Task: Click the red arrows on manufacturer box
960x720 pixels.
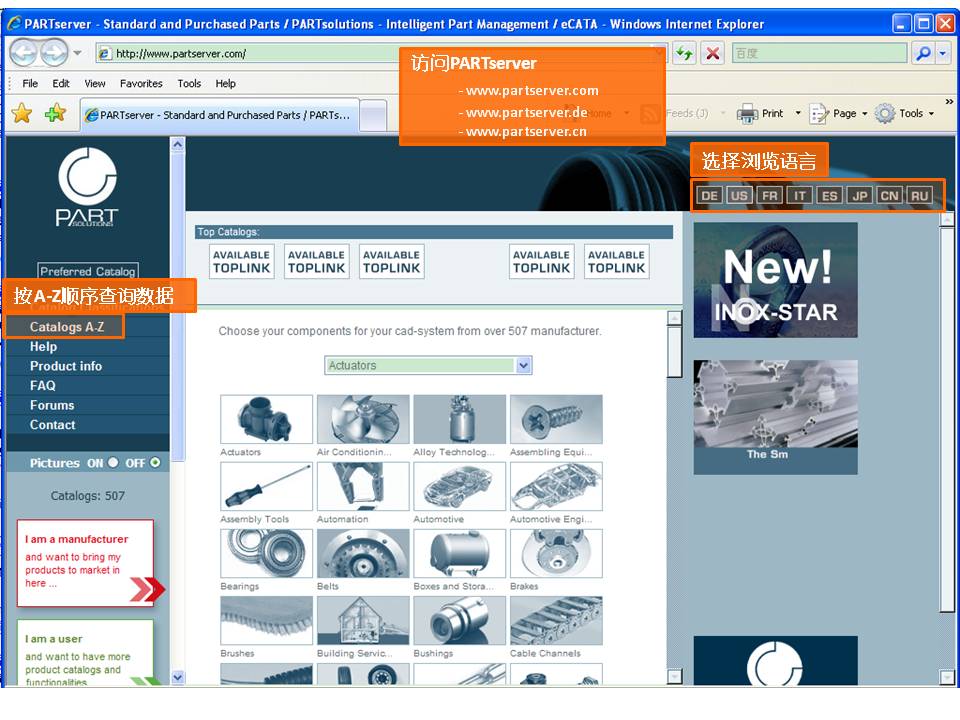Action: coord(148,589)
